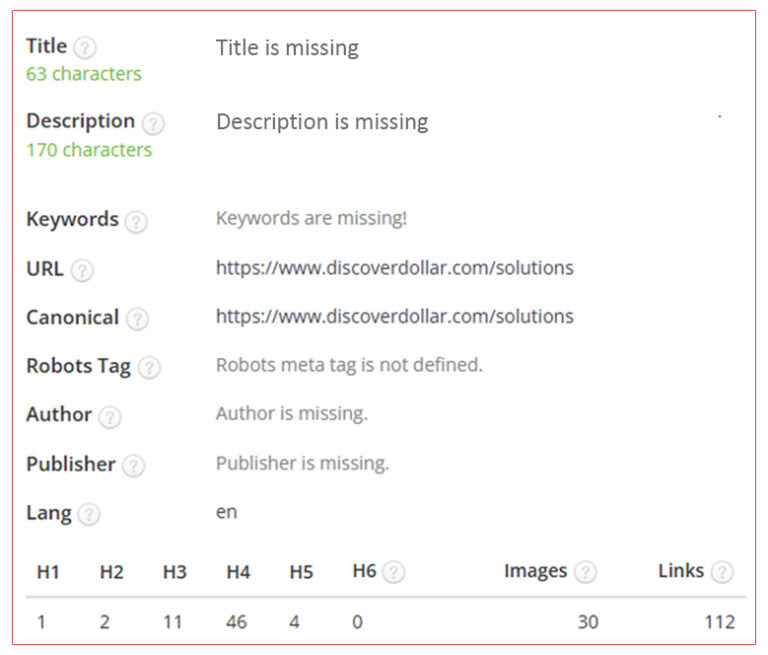The height and width of the screenshot is (655, 768).
Task: Open the discoverdollar.com link in the URL row
Action: (x=394, y=268)
